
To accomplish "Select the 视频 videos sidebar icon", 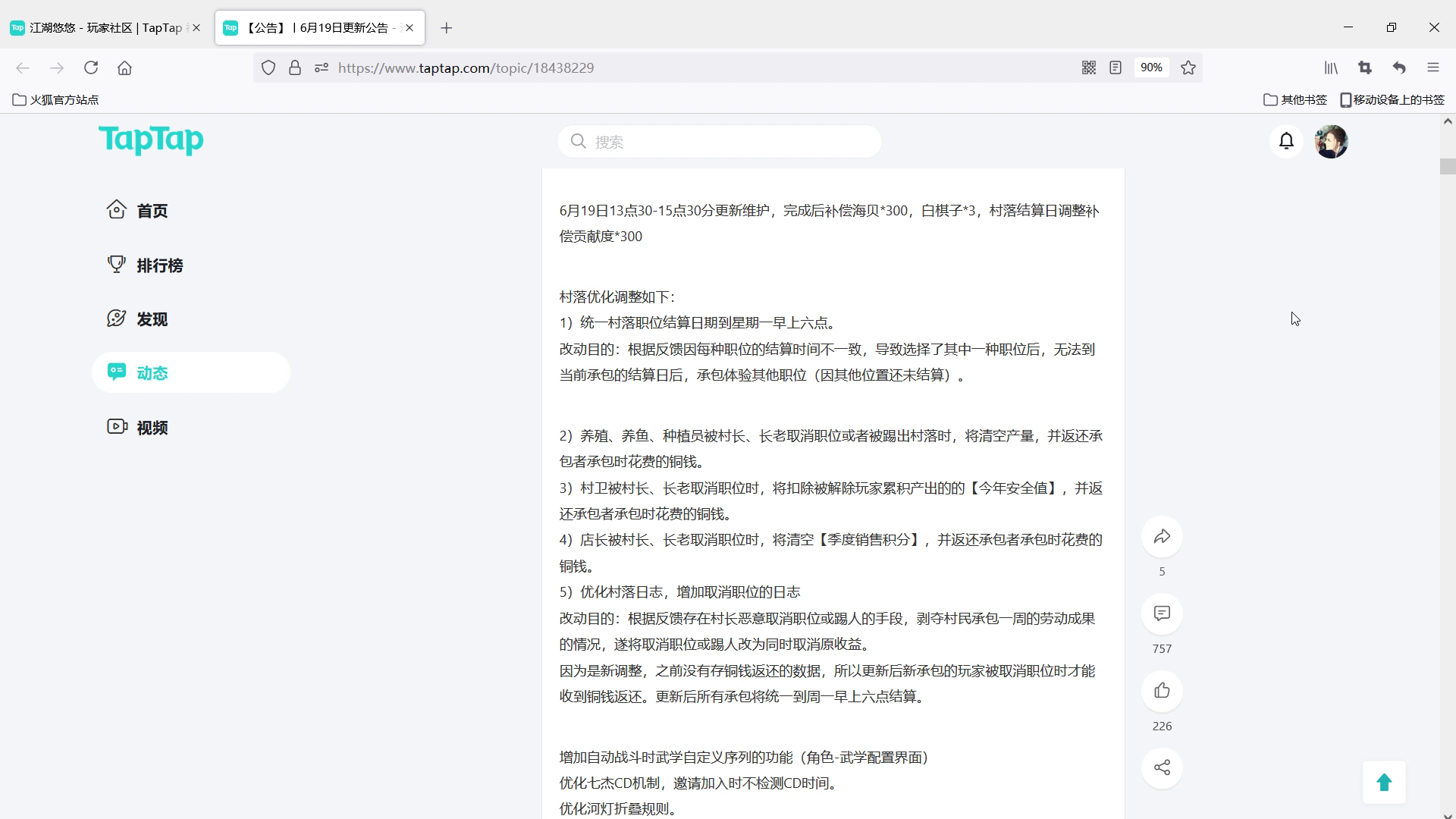I will coord(116,426).
